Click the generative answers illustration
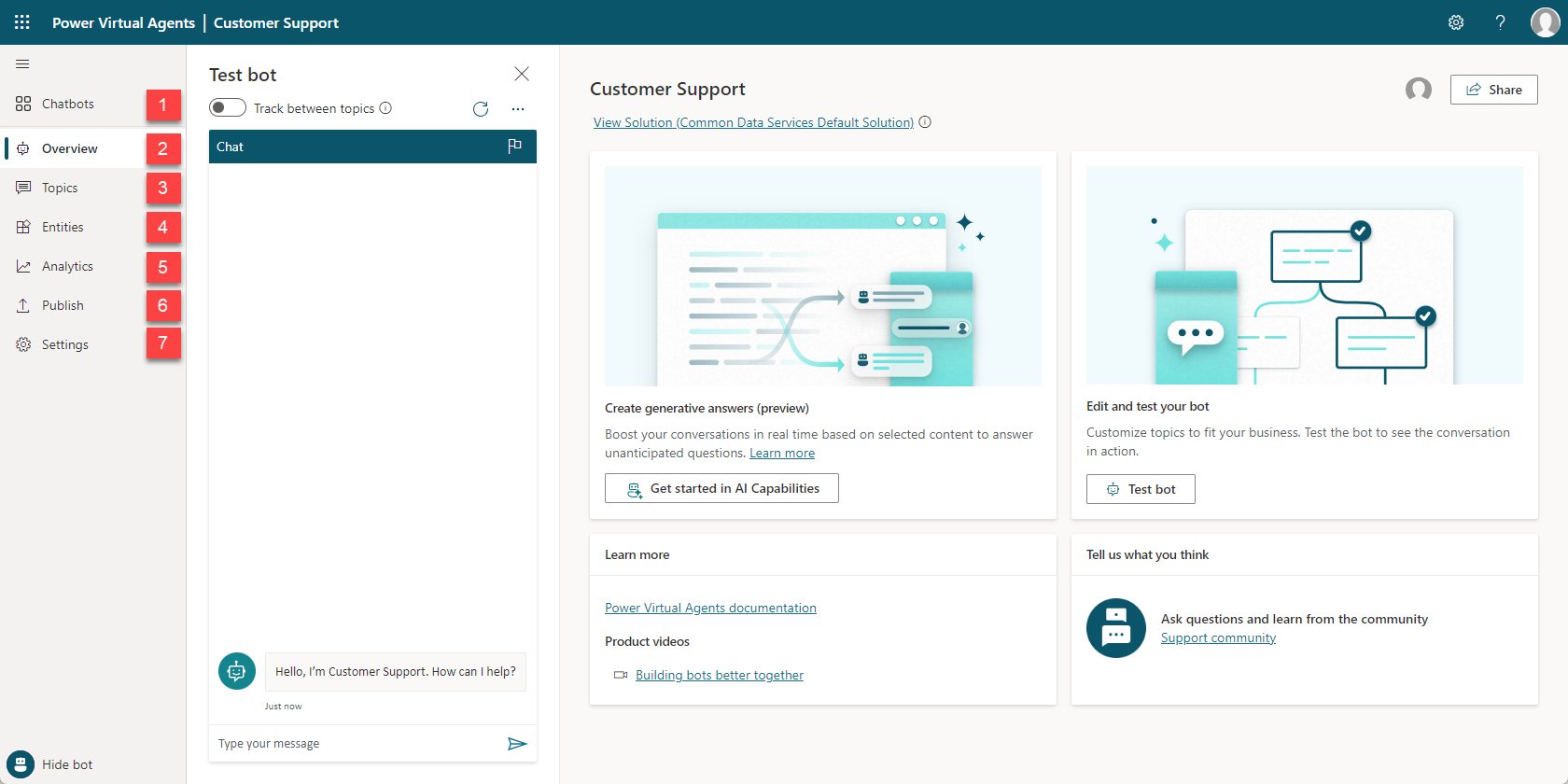 823,276
